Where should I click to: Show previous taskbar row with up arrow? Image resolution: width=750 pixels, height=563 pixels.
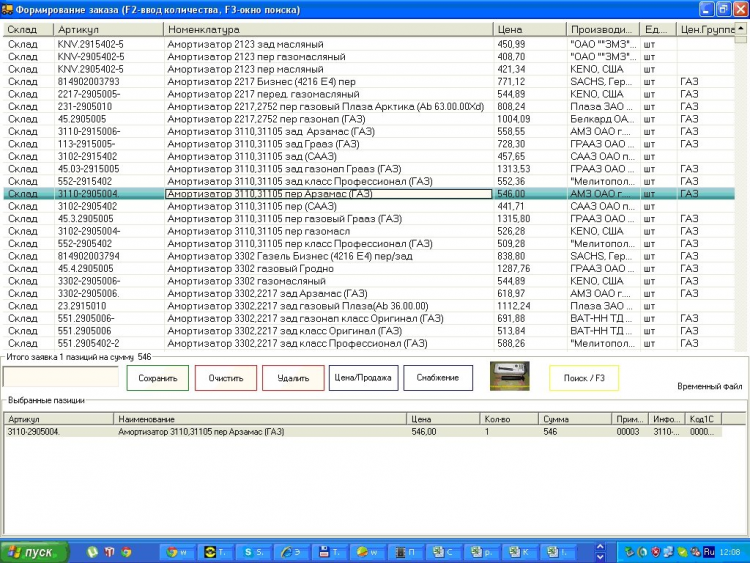tap(600, 547)
